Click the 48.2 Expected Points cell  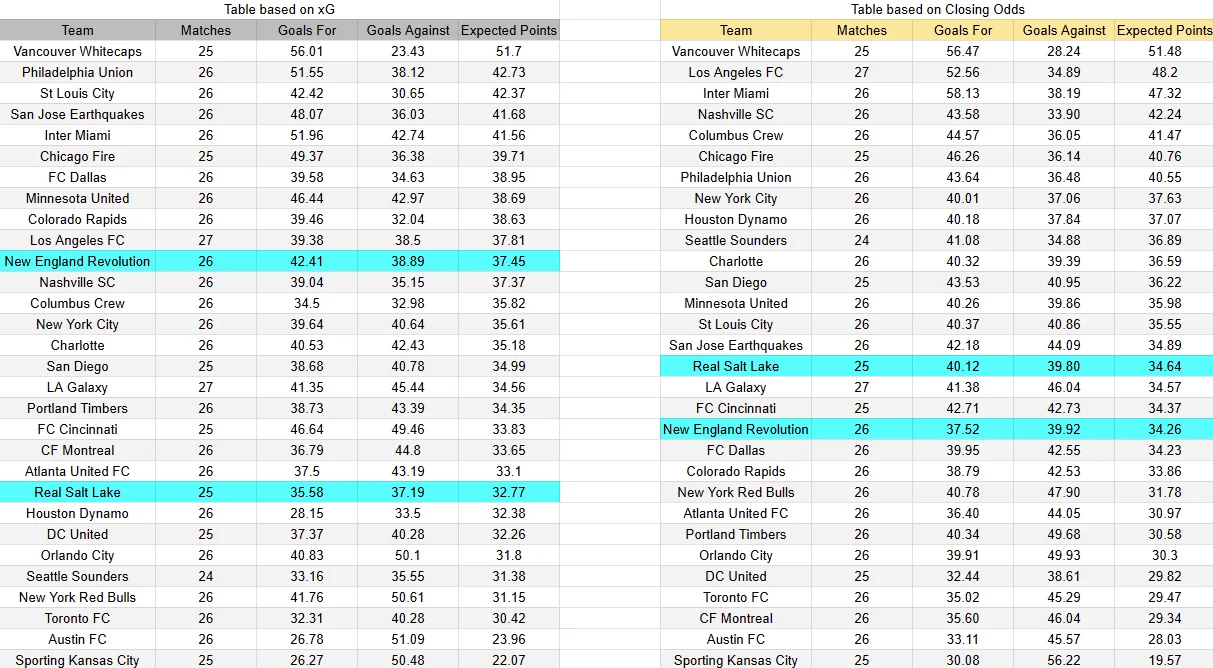click(x=1164, y=72)
